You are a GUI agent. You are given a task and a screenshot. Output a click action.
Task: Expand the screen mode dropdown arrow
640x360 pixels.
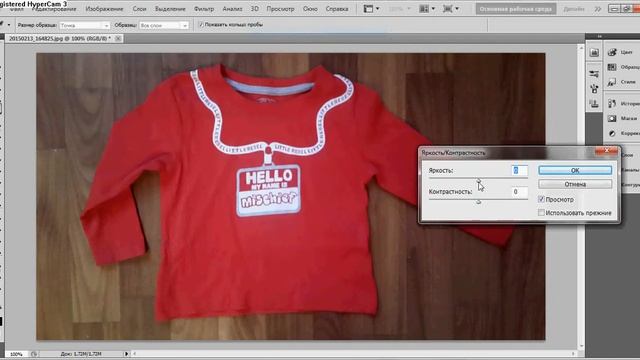(x=457, y=9)
